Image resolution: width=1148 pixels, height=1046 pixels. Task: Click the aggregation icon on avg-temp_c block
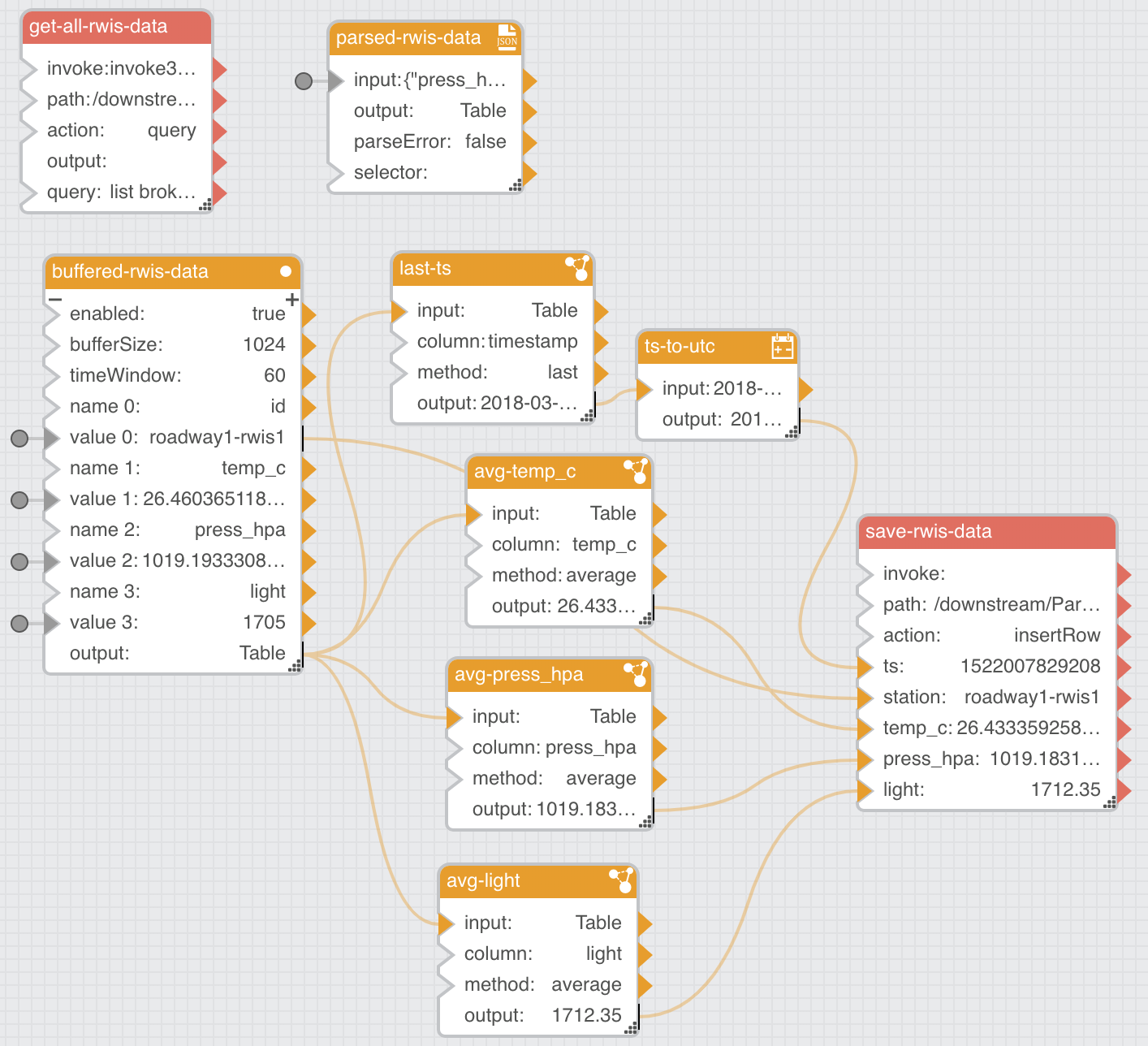[x=636, y=471]
